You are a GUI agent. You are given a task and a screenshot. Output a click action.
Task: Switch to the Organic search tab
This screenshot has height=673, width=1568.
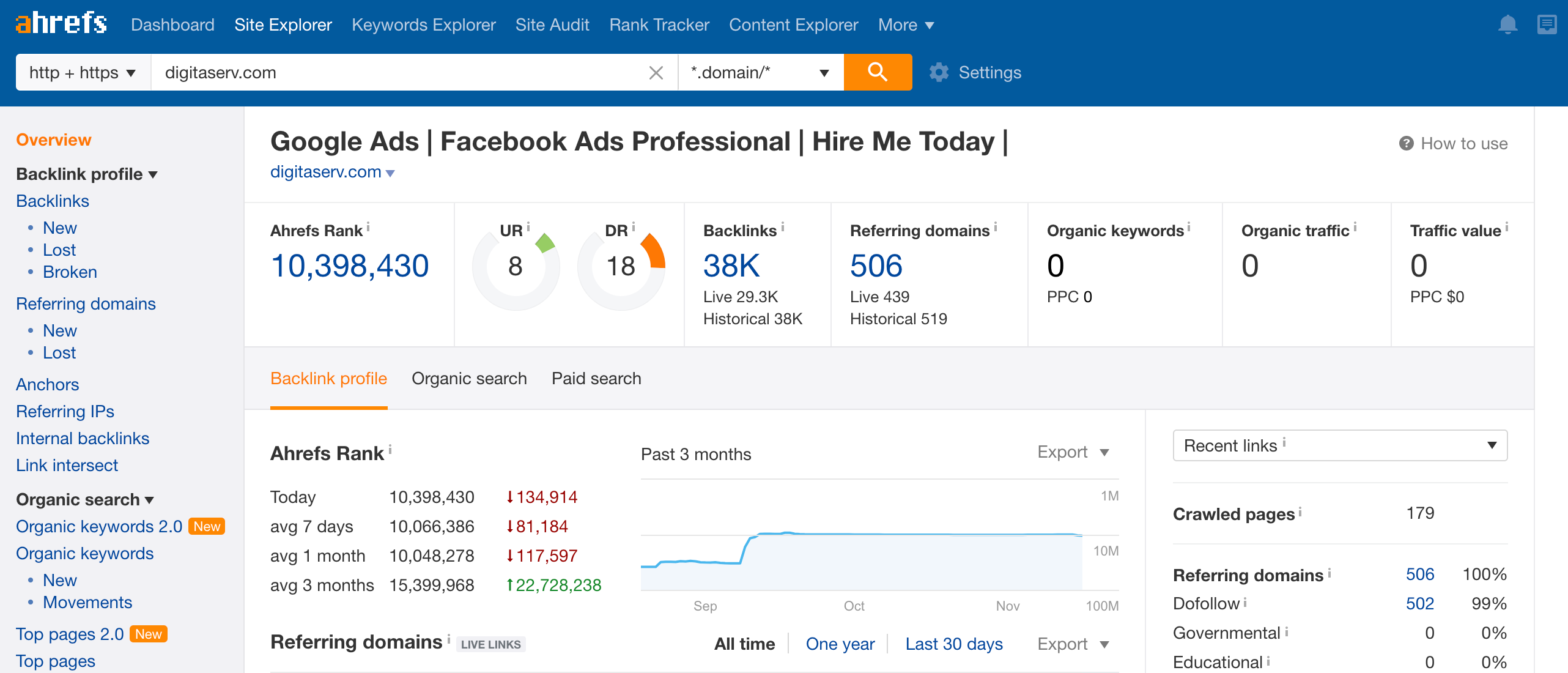tap(469, 378)
